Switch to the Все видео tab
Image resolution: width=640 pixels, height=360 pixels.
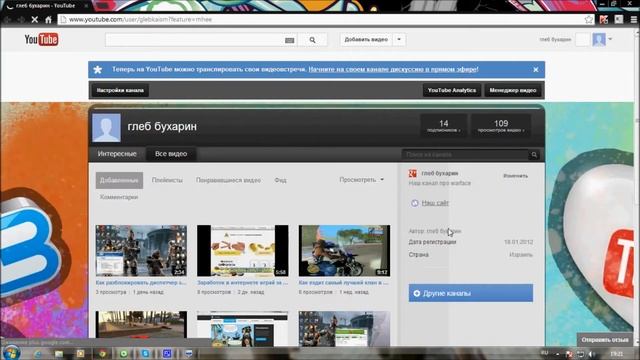tap(171, 154)
